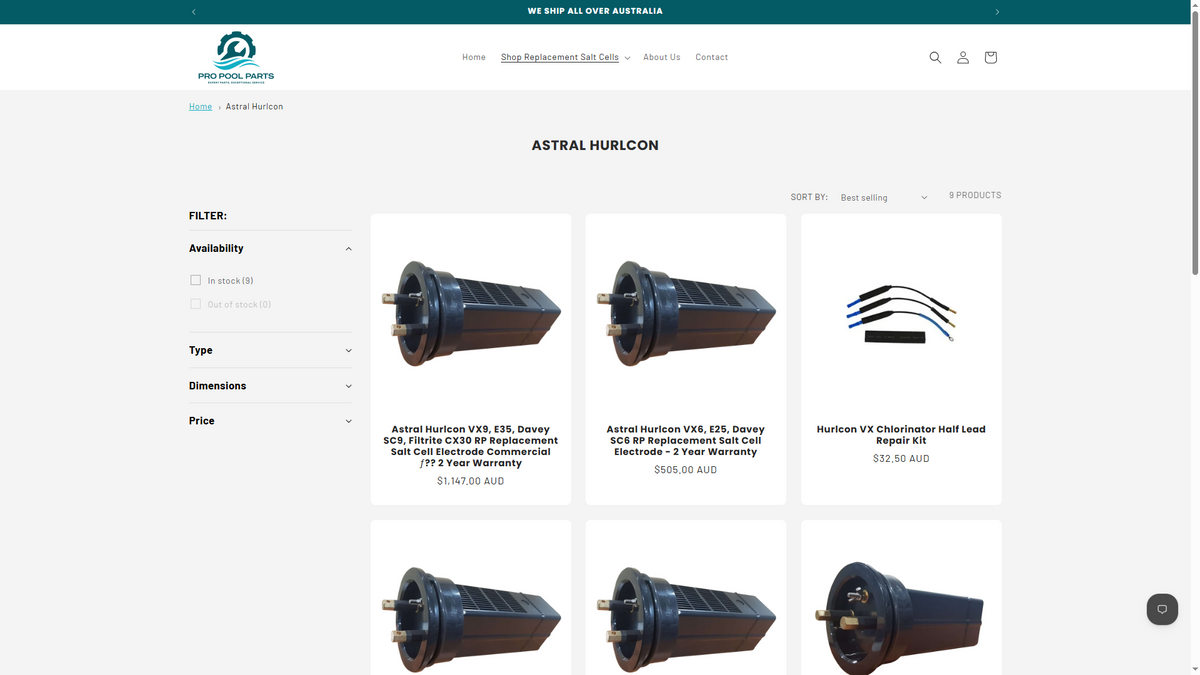Click the VX6 salt cell product image

686,313
